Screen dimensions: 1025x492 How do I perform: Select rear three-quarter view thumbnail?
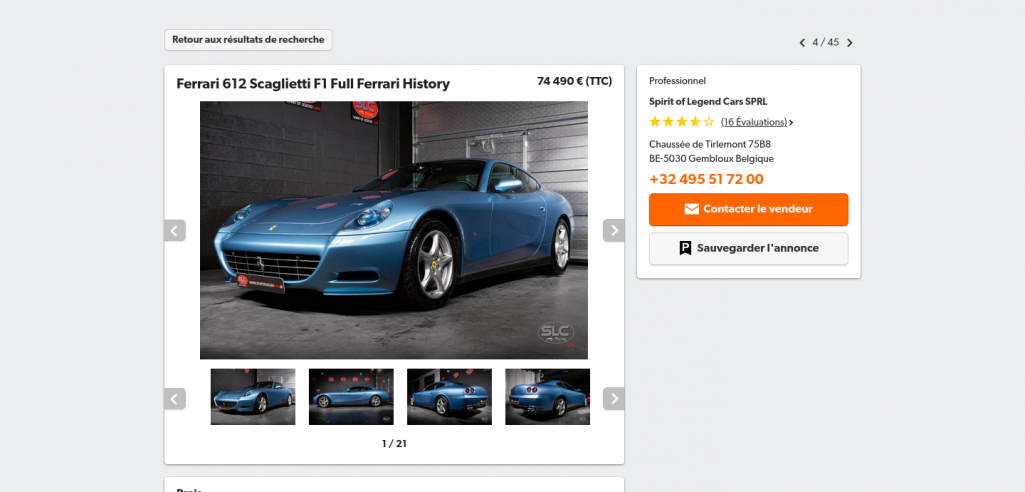[x=449, y=397]
